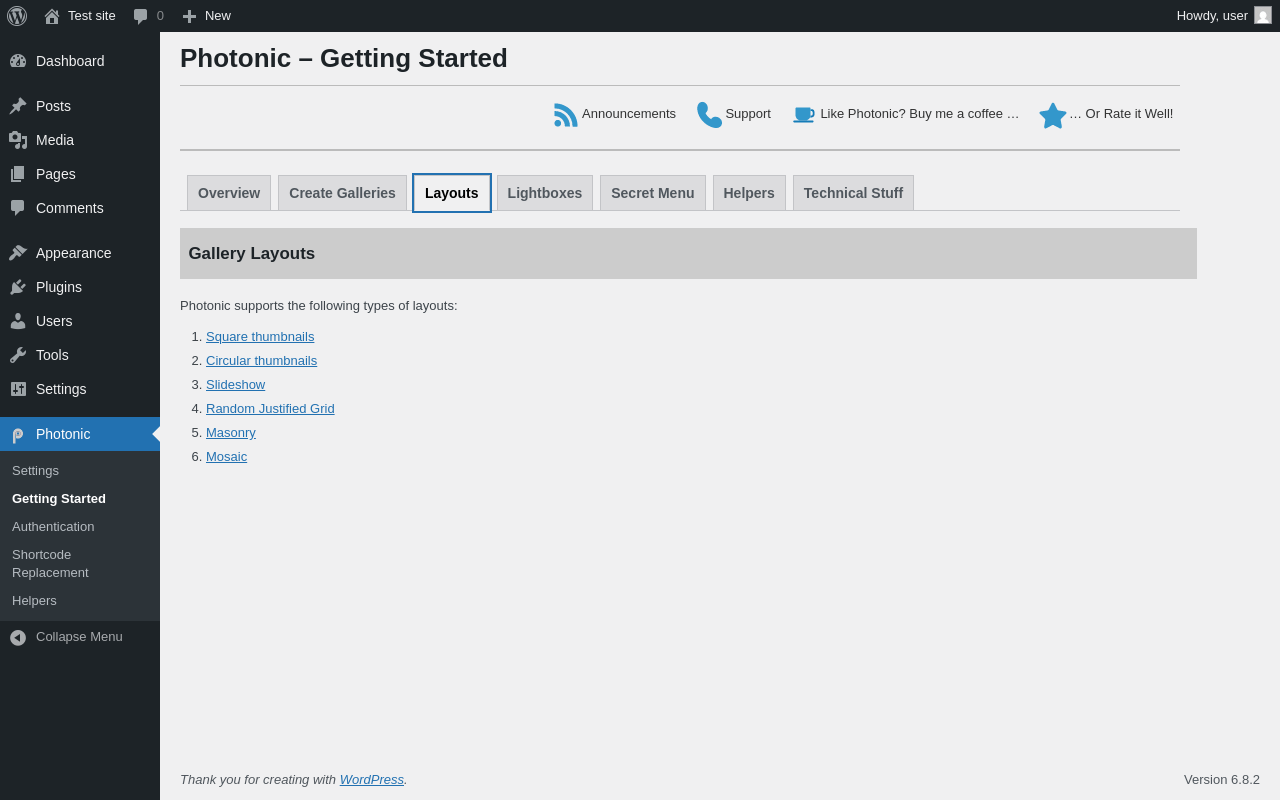Click the Pages icon in sidebar
The width and height of the screenshot is (1280, 800).
tap(18, 174)
